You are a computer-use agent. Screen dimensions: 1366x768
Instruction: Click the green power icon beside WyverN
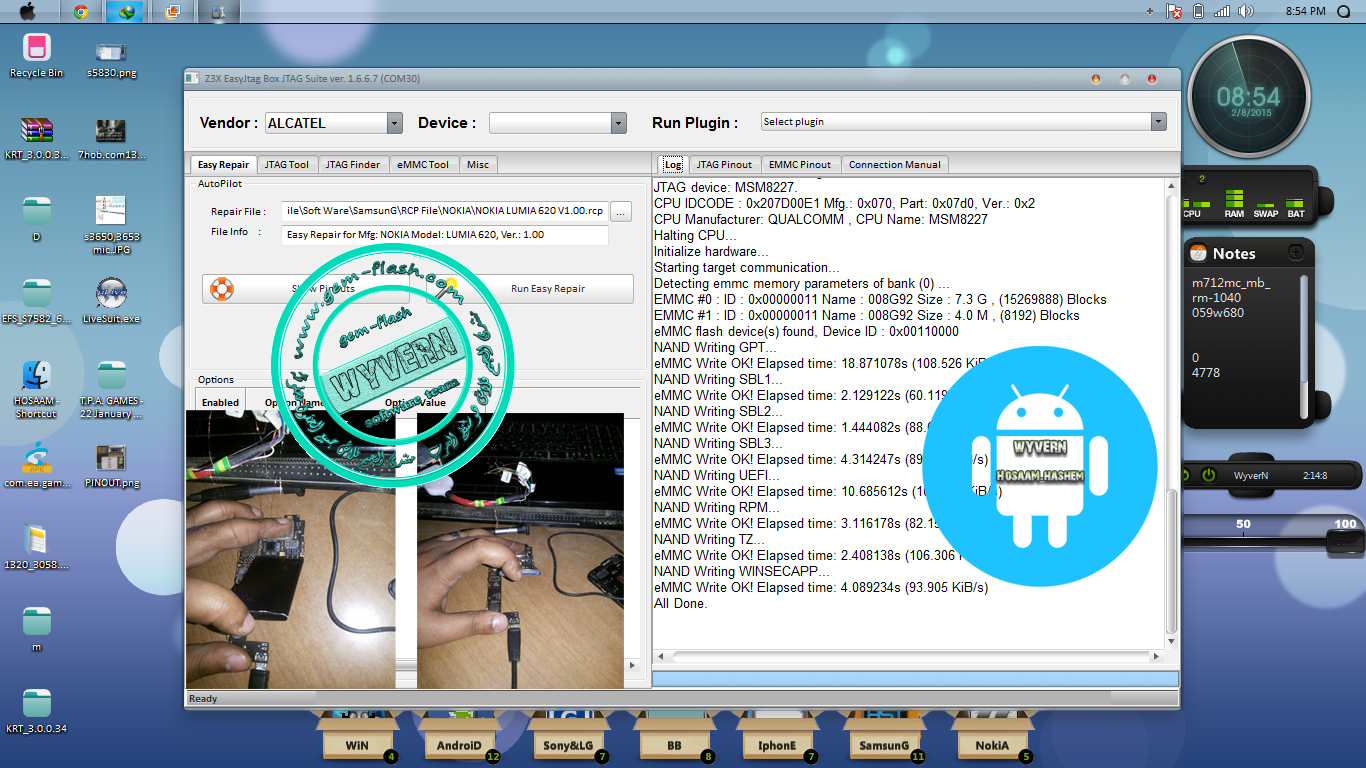[1208, 475]
